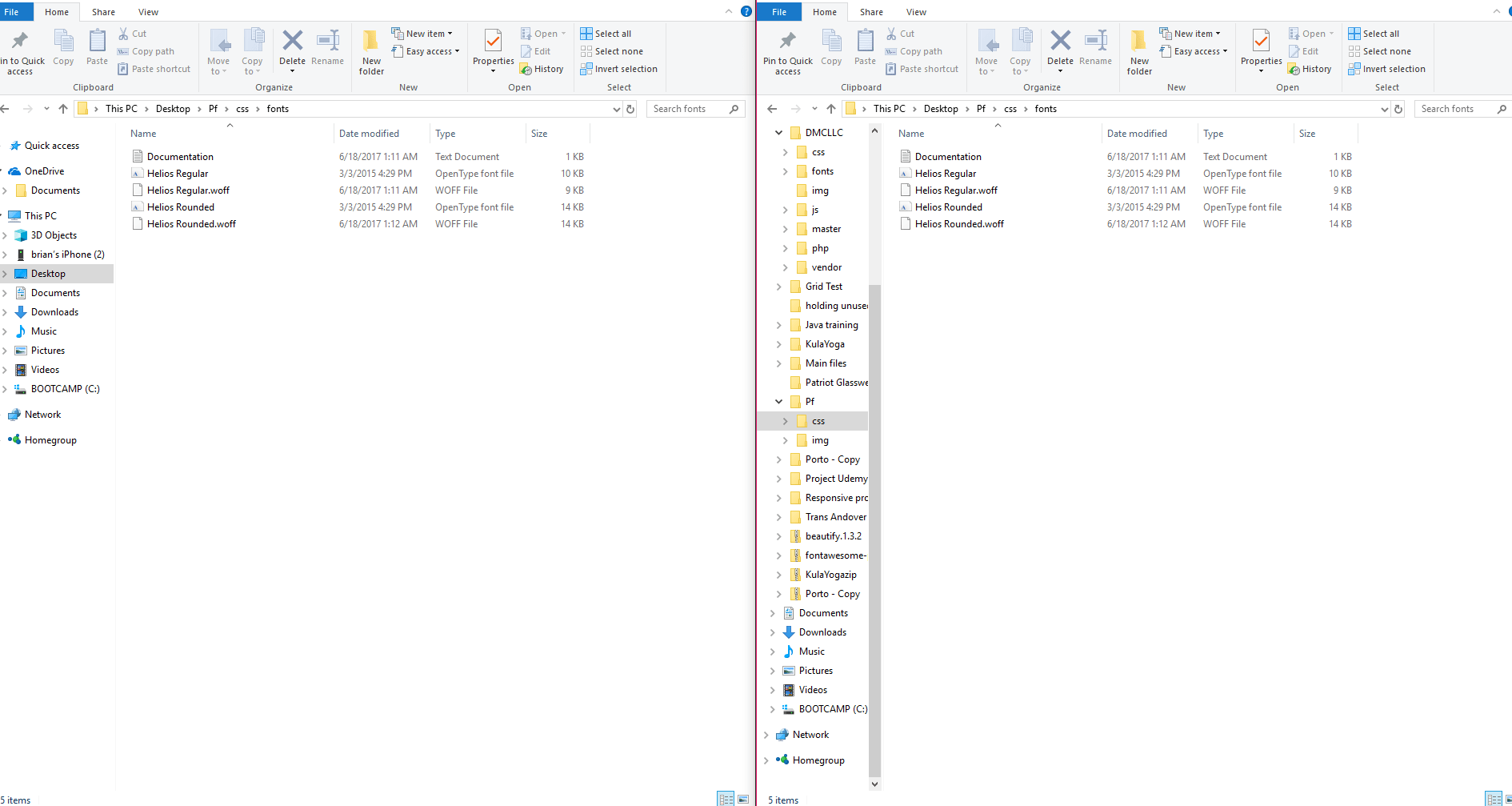Select Helios Regular.woff in the left file list
Image resolution: width=1512 pixels, height=806 pixels.
[x=188, y=190]
